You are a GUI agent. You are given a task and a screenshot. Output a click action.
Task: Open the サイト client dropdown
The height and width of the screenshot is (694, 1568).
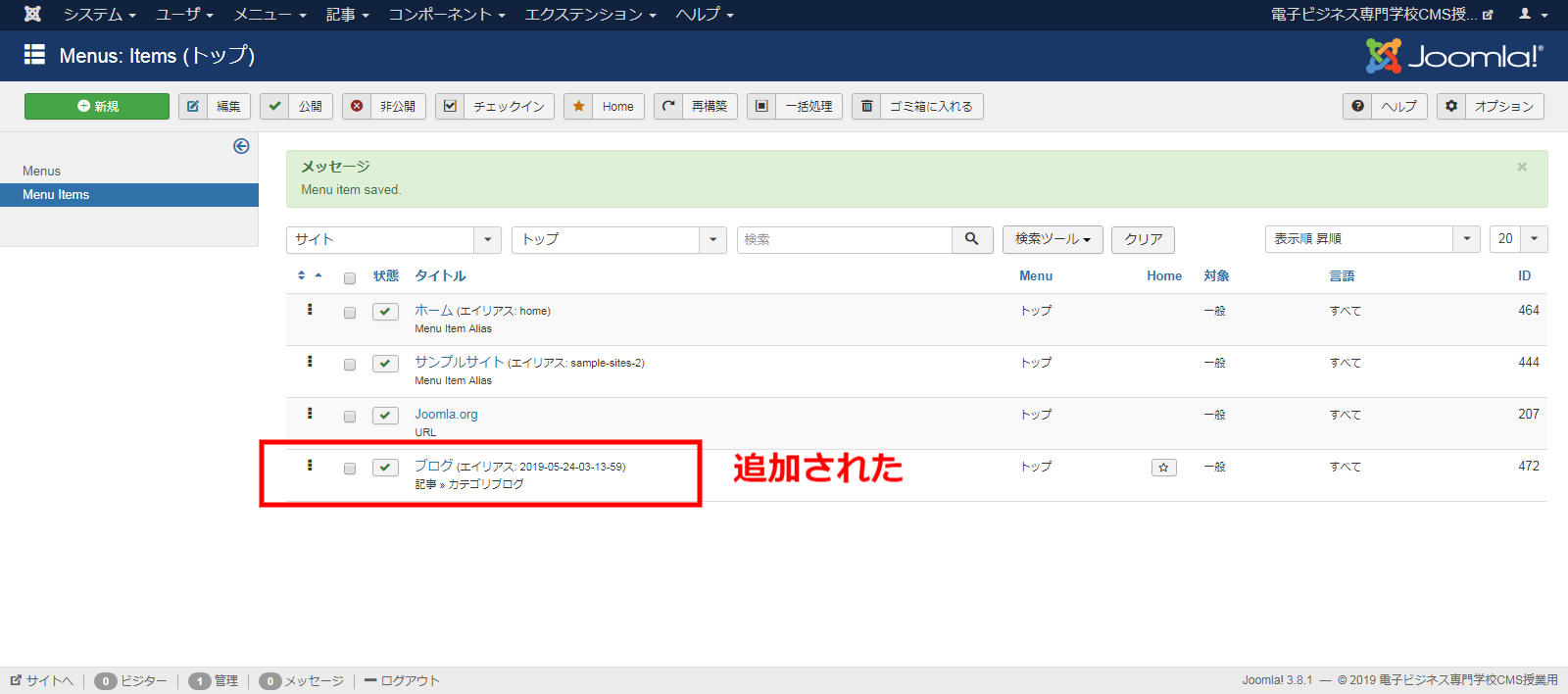tap(394, 239)
